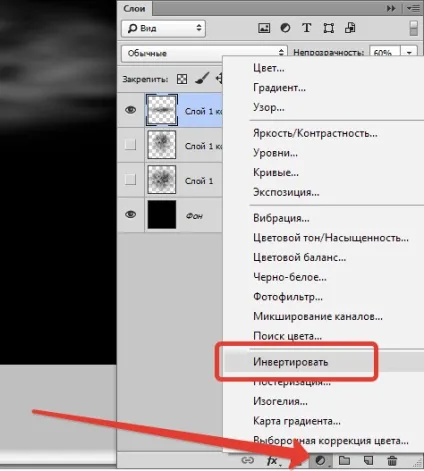Select Поиск цвета... adjustment
Viewport: 424px width, 471px height.
[287, 336]
